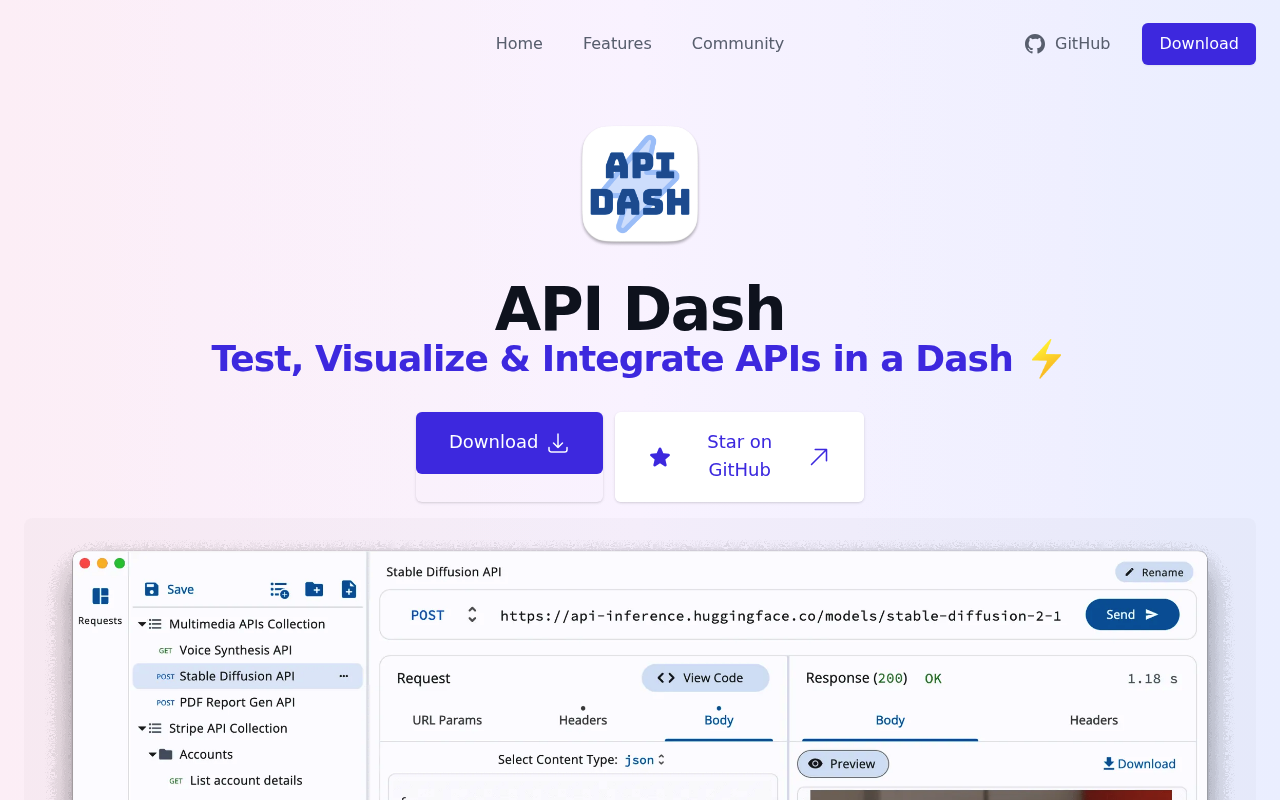Click the 200 OK response status
The image size is (1280, 800).
tap(874, 678)
